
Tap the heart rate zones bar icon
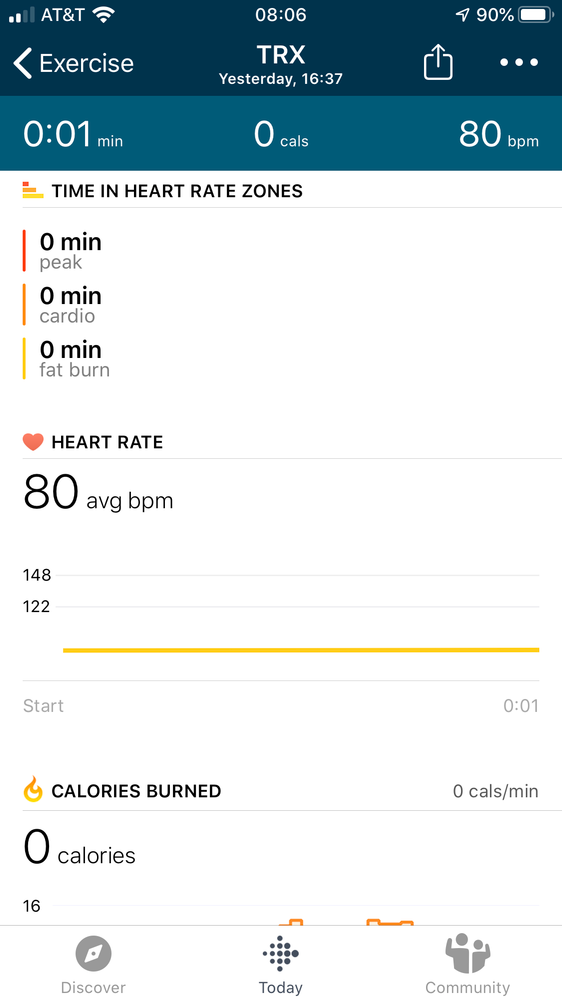coord(32,190)
